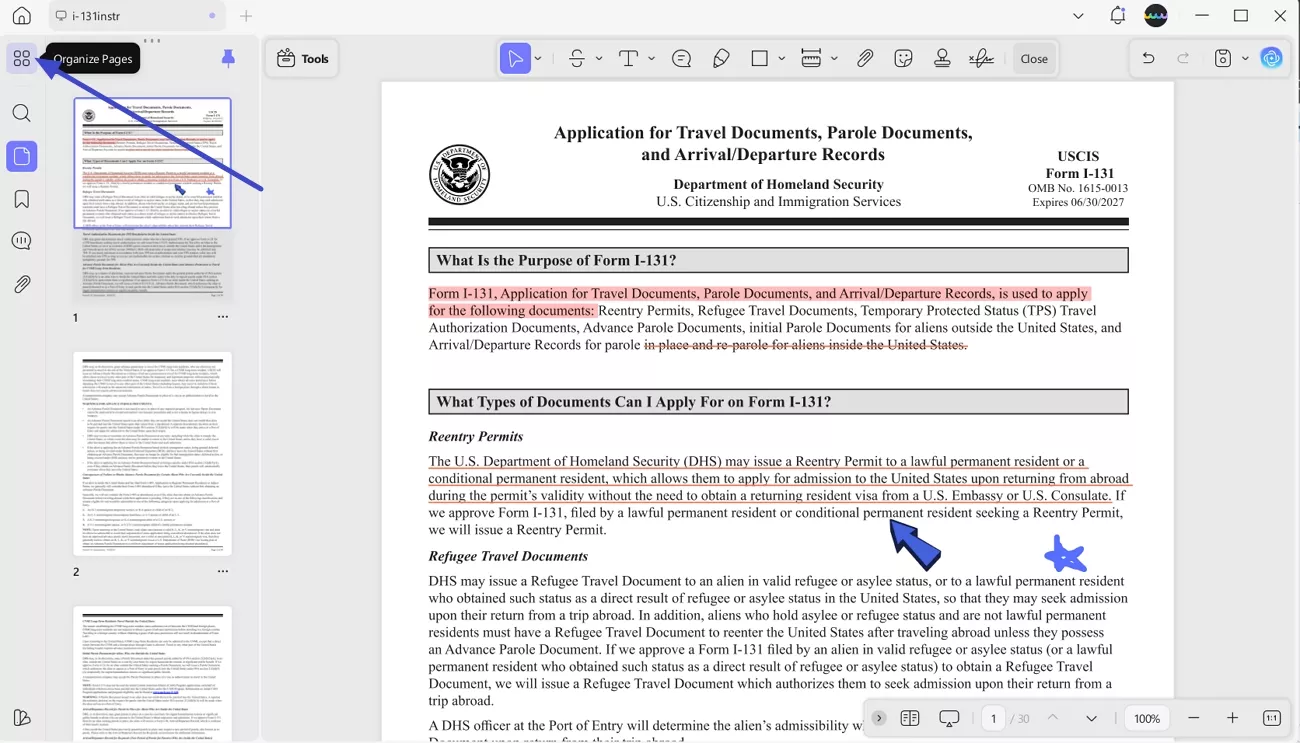Open the Bookmarks panel

coord(22,199)
